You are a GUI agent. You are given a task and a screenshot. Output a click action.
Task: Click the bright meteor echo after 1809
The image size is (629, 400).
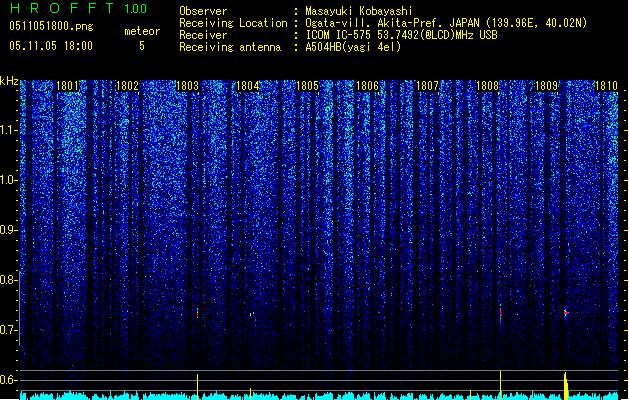[x=566, y=313]
